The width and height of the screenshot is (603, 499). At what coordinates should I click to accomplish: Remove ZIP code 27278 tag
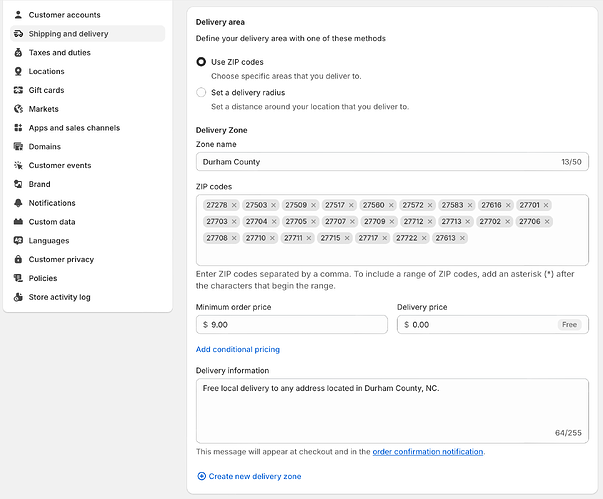coord(234,205)
